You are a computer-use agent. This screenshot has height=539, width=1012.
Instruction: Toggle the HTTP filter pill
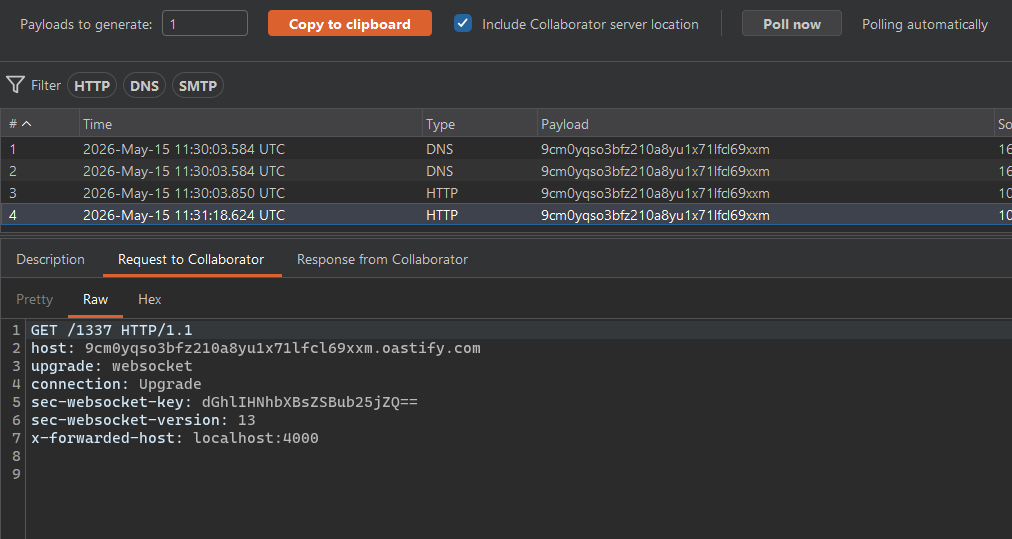pos(92,86)
